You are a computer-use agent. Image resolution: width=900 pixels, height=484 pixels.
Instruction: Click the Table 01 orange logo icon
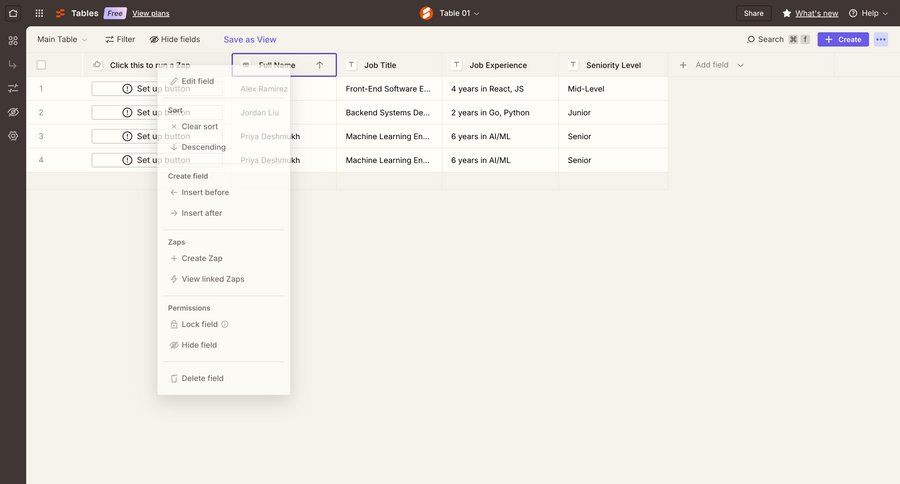(x=426, y=13)
